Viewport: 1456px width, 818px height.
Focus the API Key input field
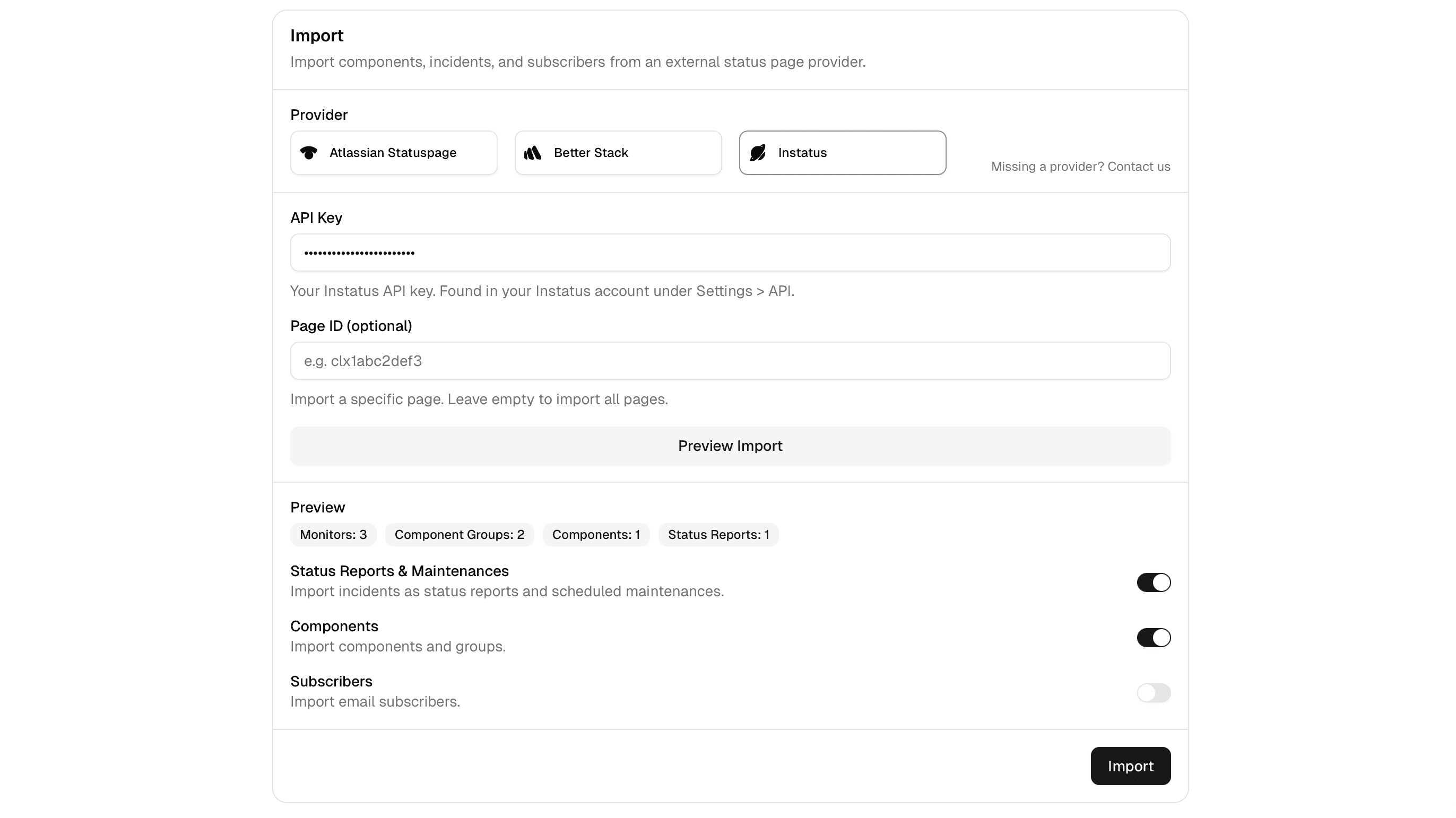pos(729,253)
